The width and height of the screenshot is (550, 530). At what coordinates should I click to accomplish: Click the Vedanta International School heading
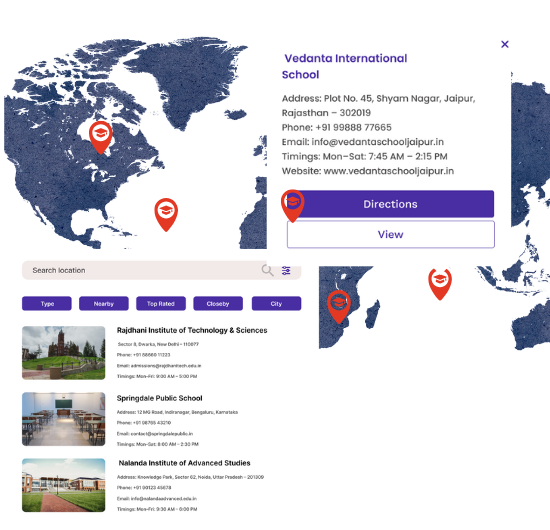point(344,66)
